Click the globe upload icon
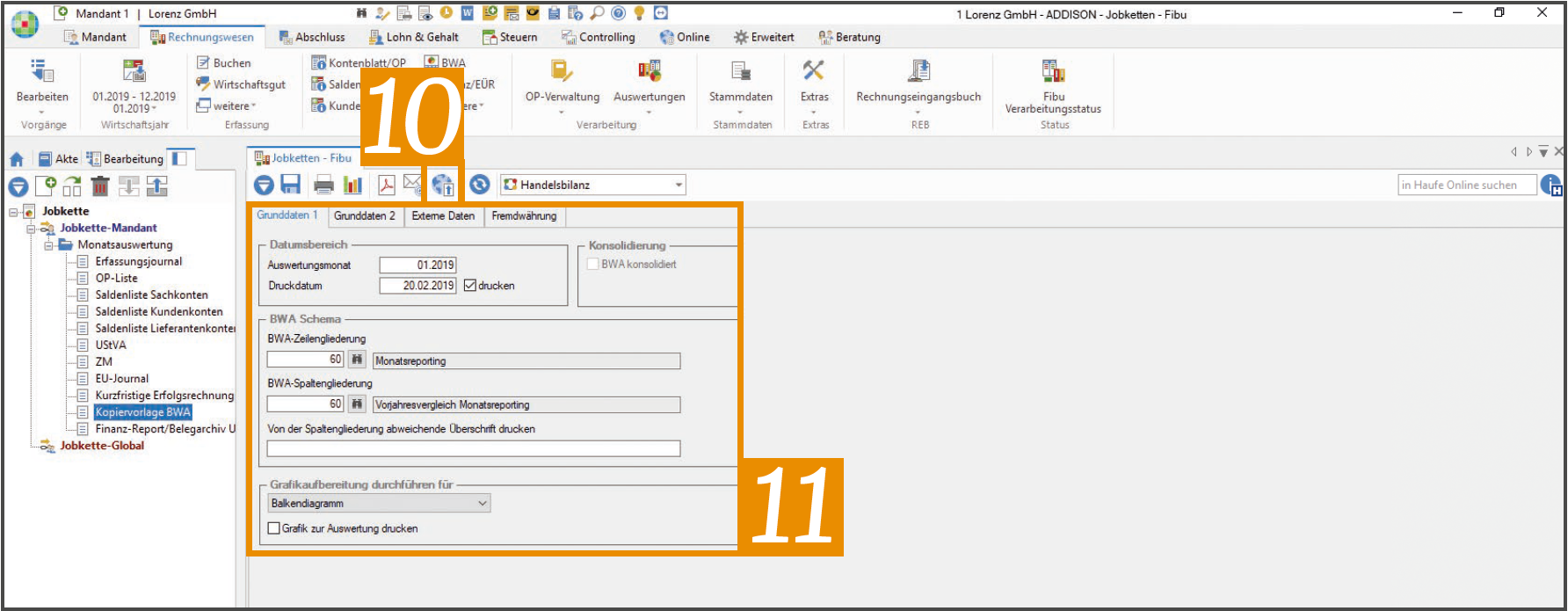 pos(442,185)
